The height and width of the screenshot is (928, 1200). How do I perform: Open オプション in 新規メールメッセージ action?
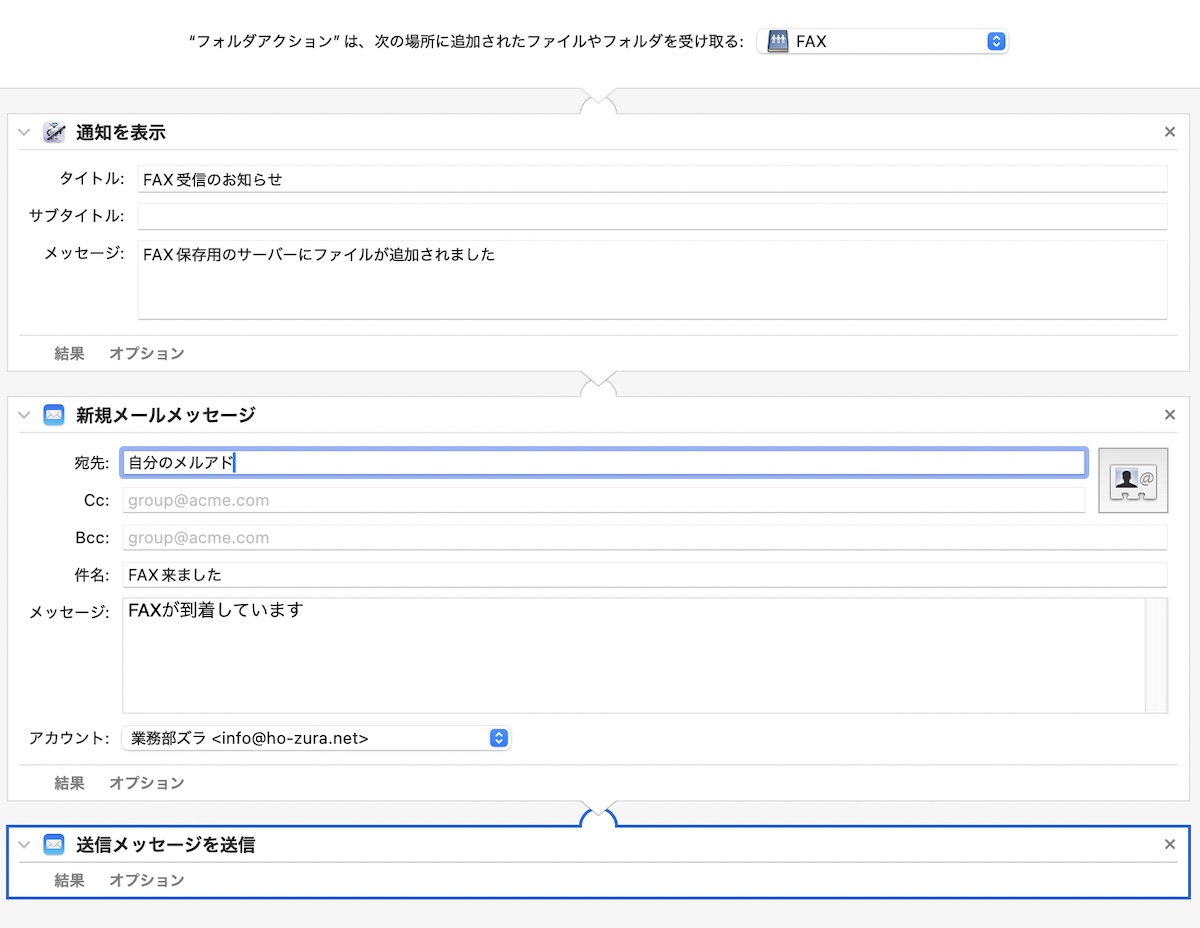pos(146,783)
